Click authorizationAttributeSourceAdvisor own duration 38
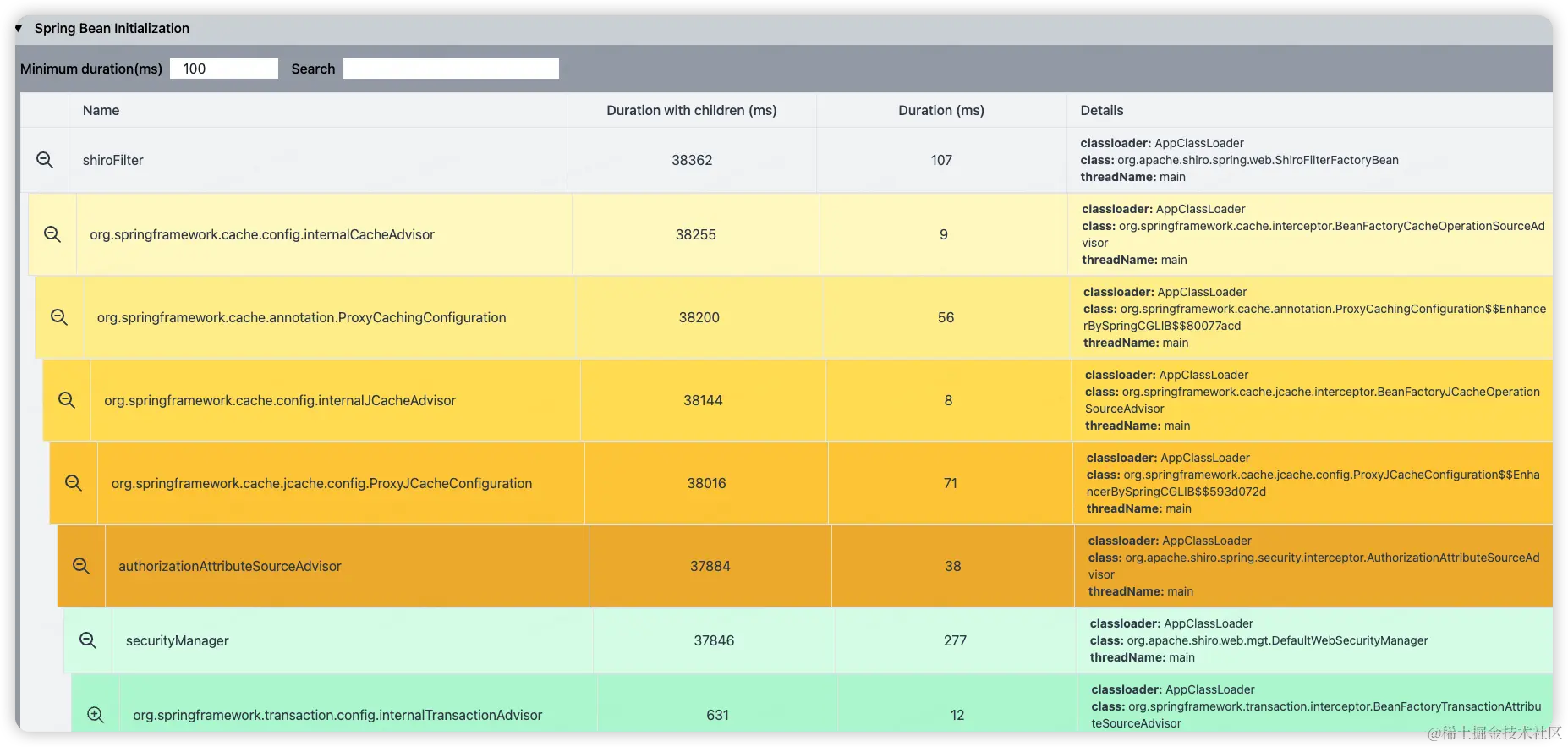 point(953,566)
